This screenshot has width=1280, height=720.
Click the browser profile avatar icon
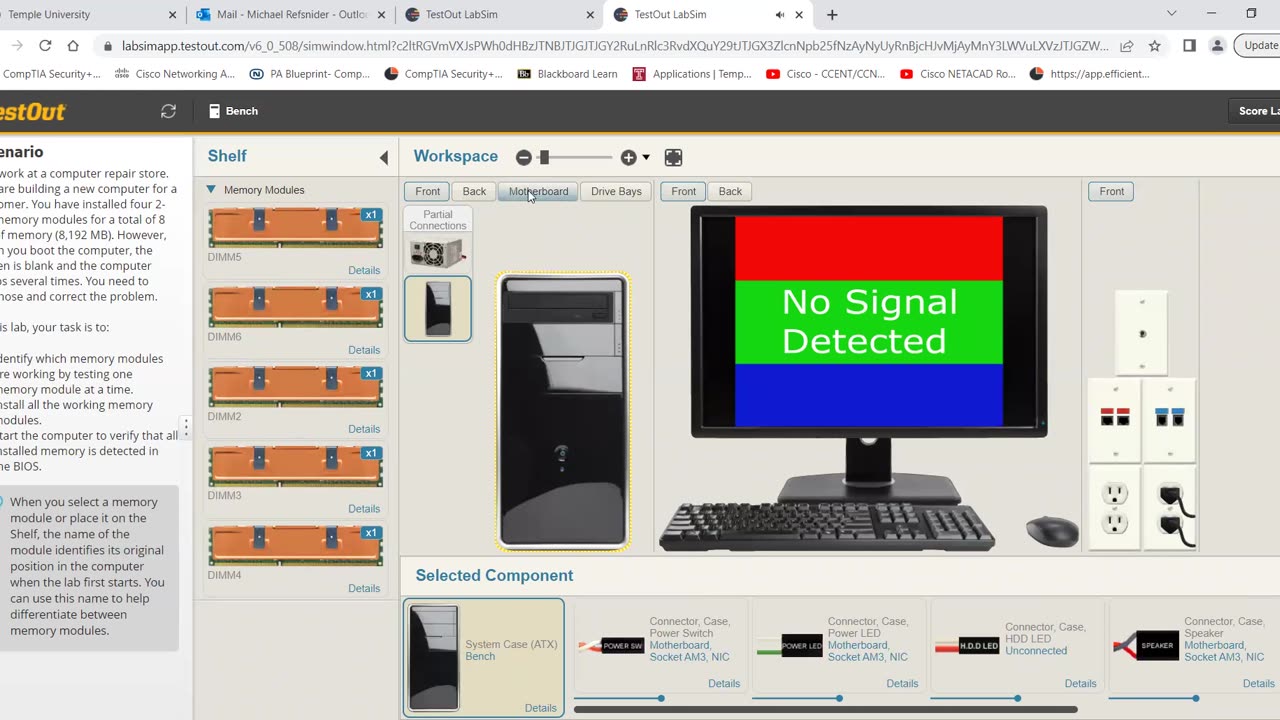point(1217,46)
